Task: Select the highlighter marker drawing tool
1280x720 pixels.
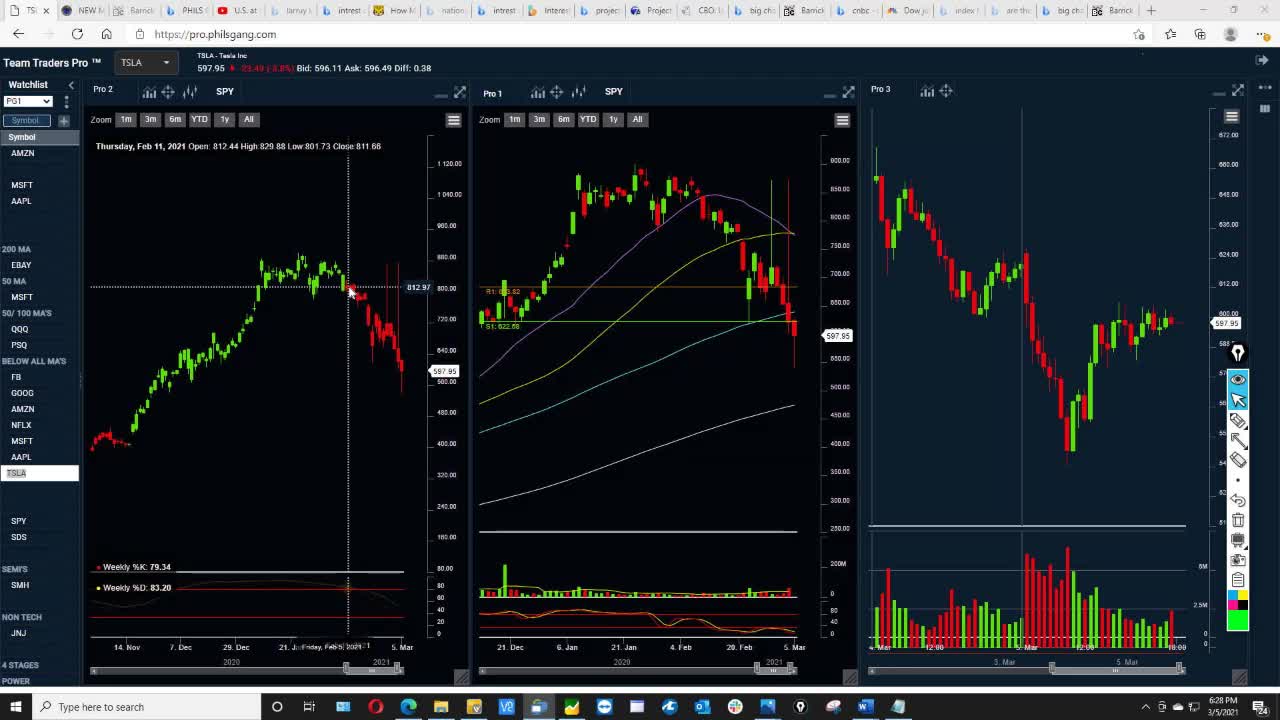Action: click(1238, 421)
